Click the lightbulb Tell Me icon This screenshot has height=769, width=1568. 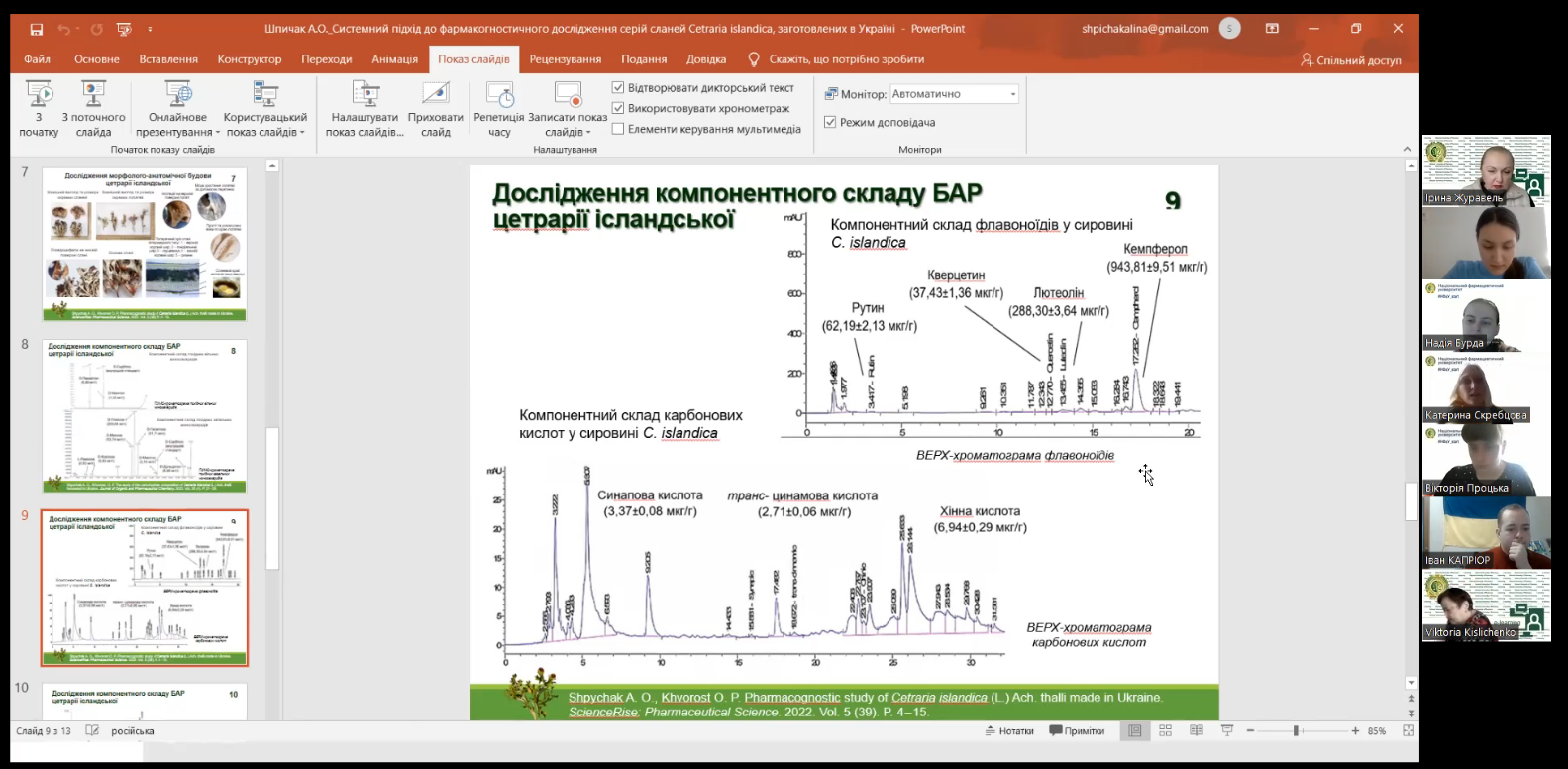[754, 59]
